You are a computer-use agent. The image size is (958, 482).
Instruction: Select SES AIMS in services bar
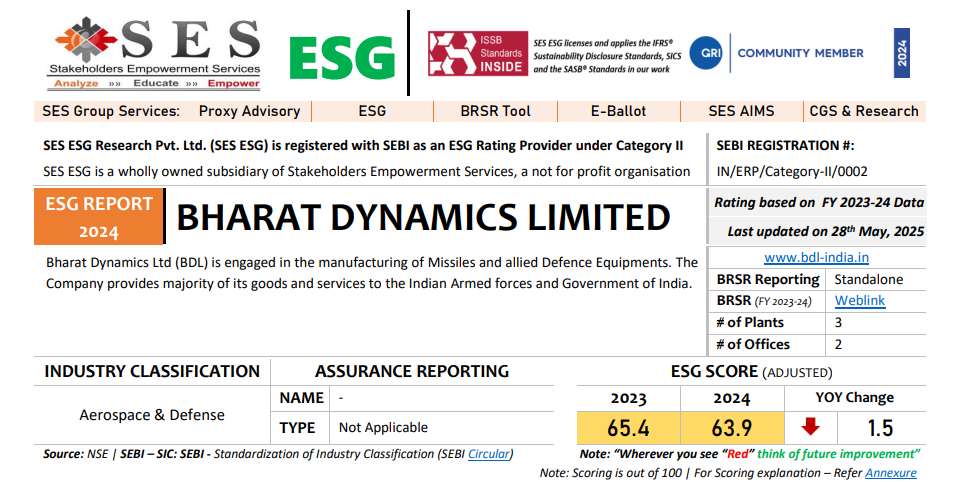click(741, 111)
